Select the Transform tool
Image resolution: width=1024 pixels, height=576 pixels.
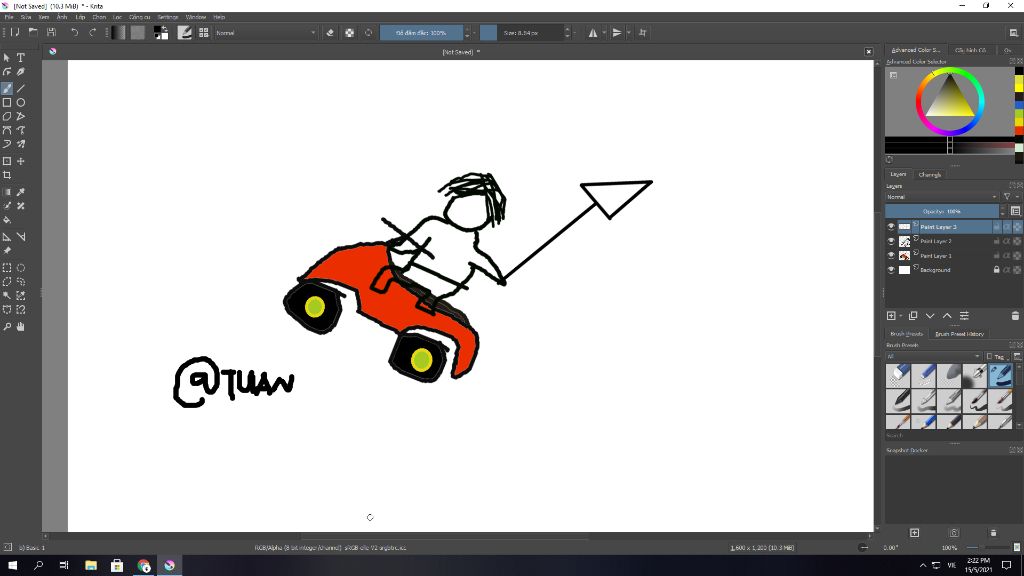point(7,161)
